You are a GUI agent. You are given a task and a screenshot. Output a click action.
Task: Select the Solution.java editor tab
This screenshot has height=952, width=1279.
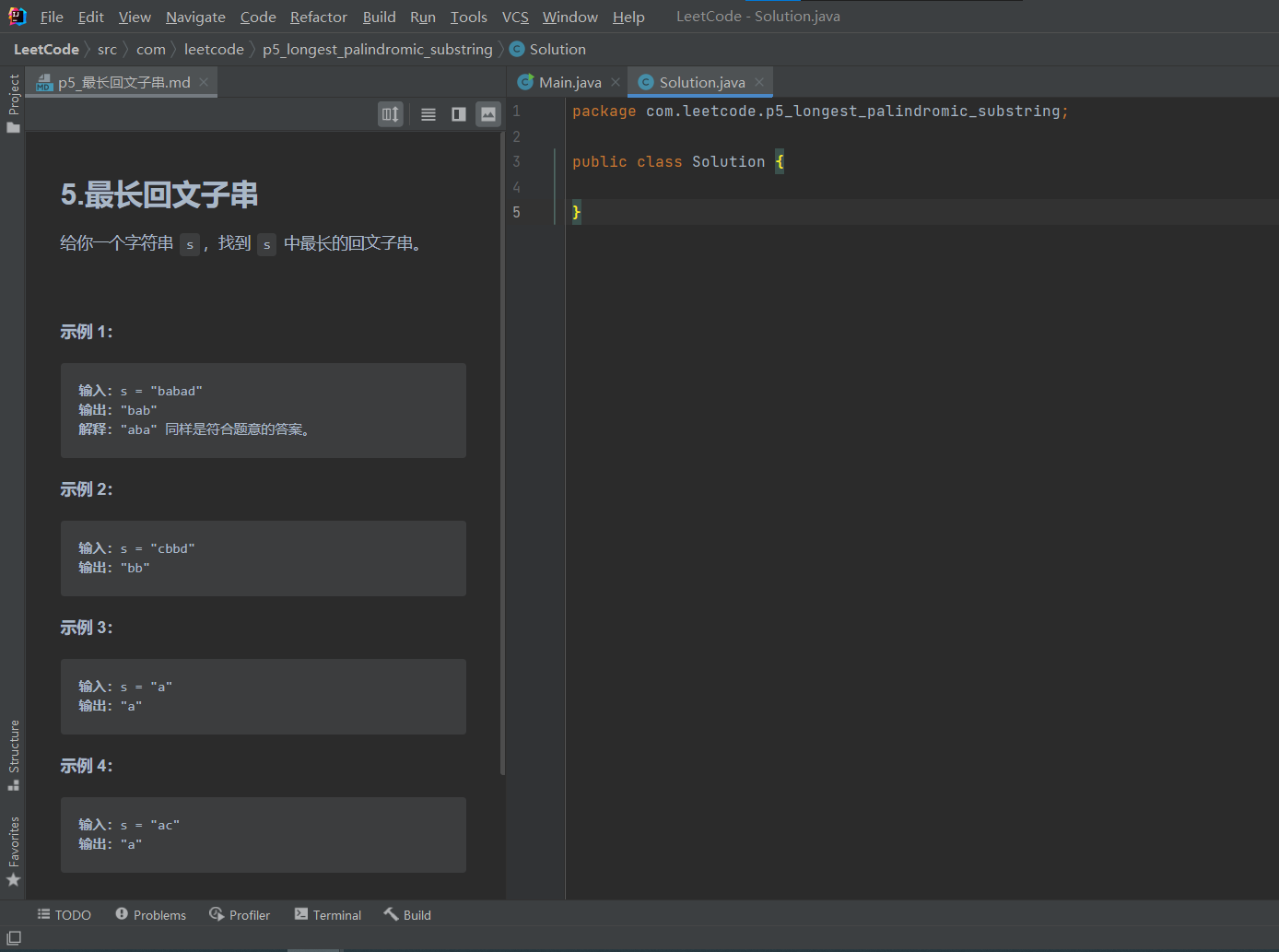[701, 82]
